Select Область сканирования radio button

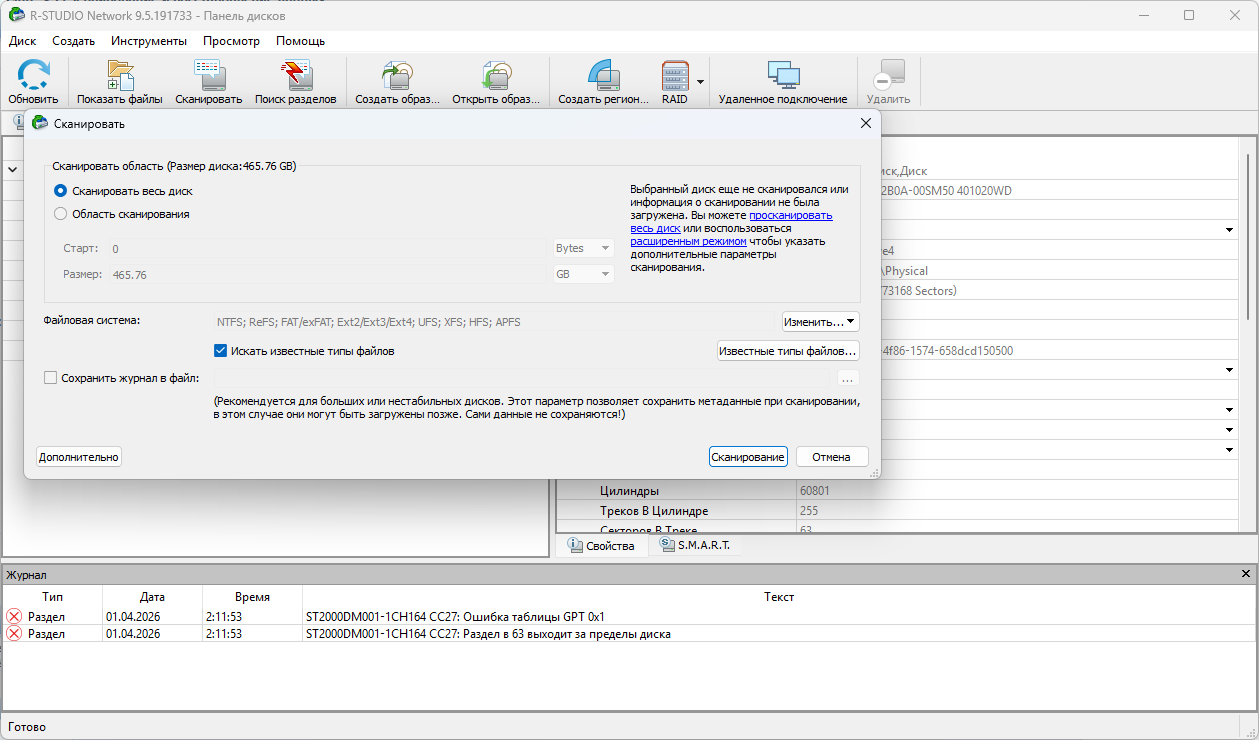pyautogui.click(x=61, y=214)
